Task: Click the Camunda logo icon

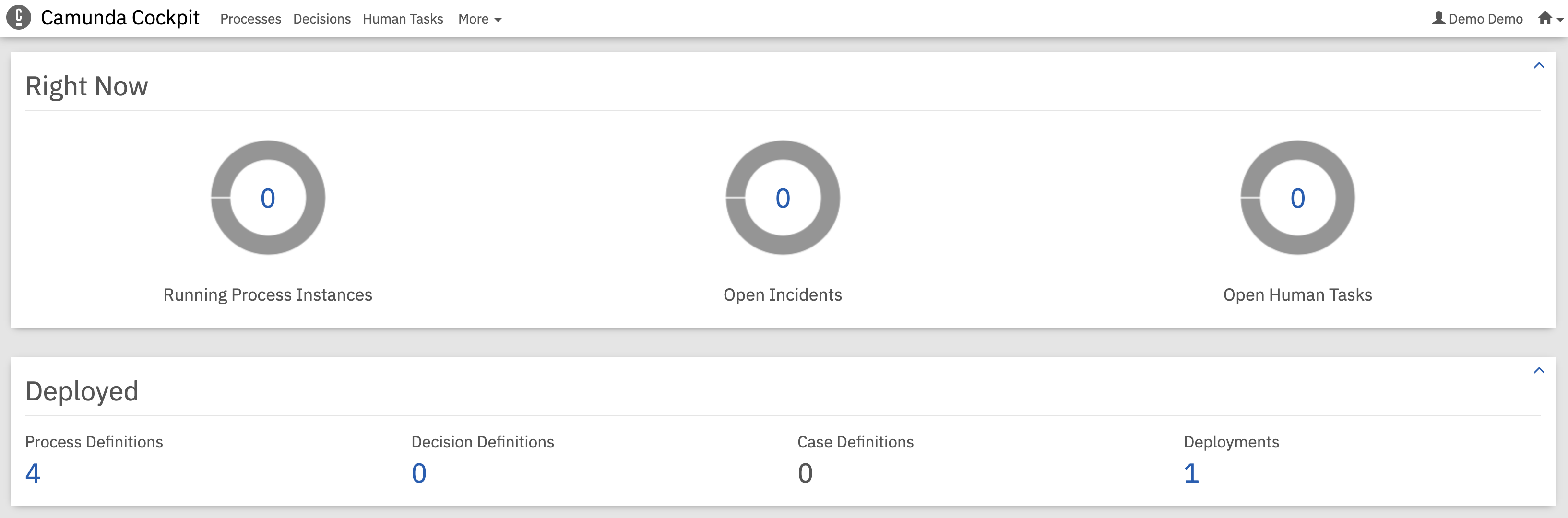Action: (18, 18)
